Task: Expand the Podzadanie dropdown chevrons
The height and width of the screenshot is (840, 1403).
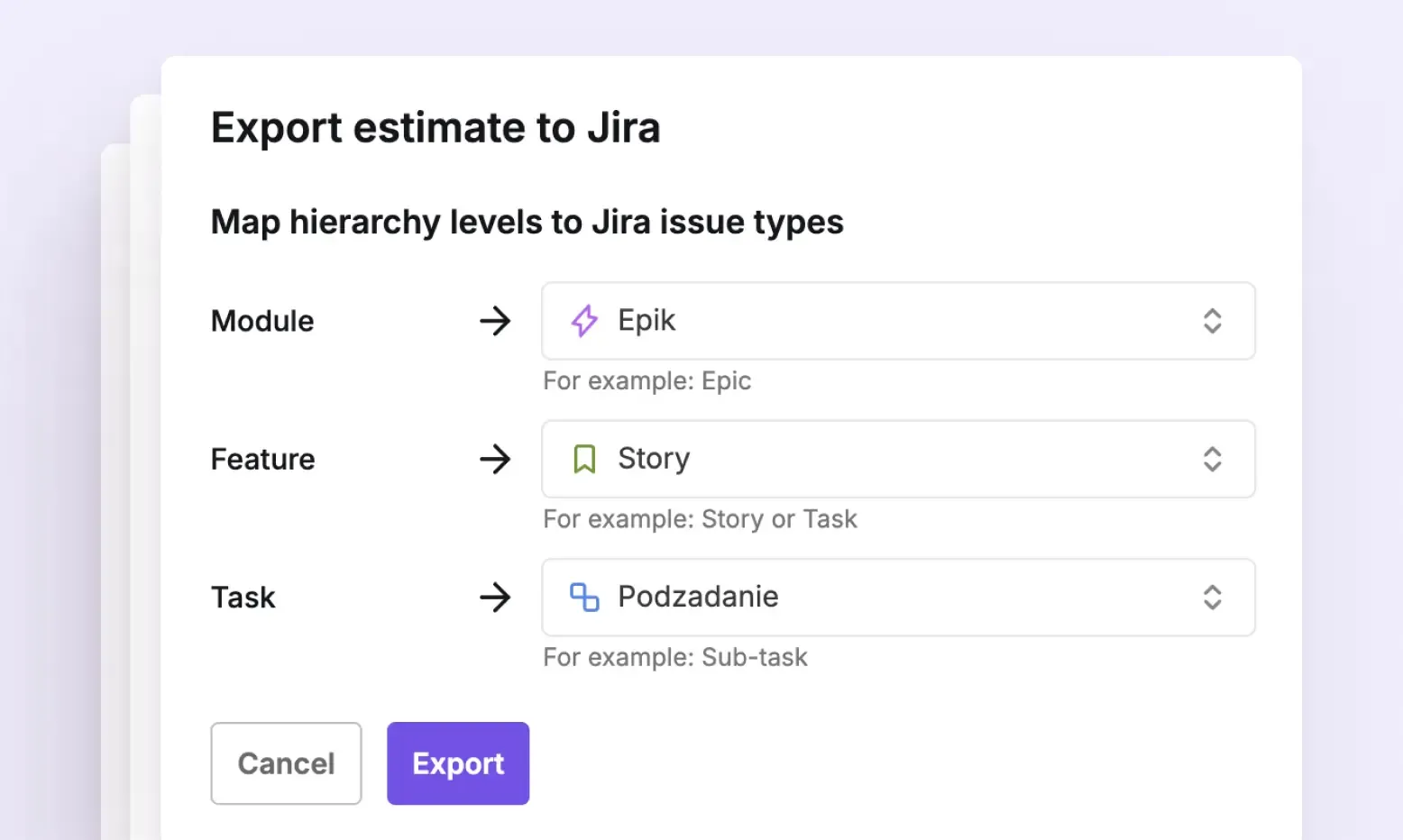Action: [1213, 597]
